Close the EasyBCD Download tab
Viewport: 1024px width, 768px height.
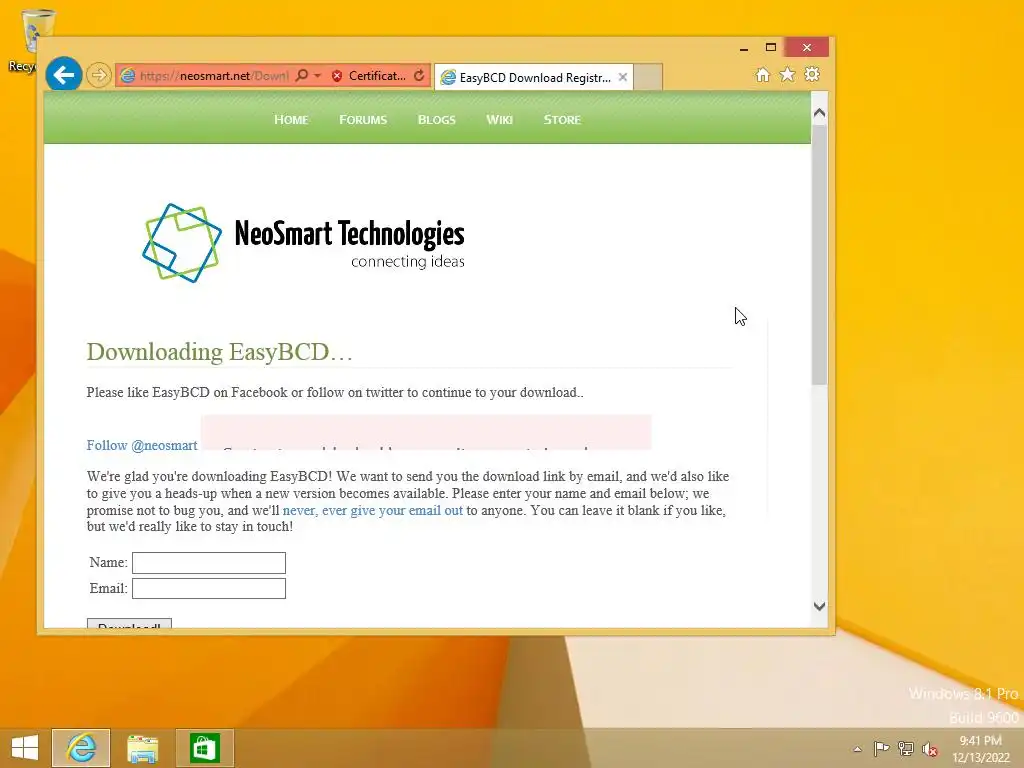[623, 77]
